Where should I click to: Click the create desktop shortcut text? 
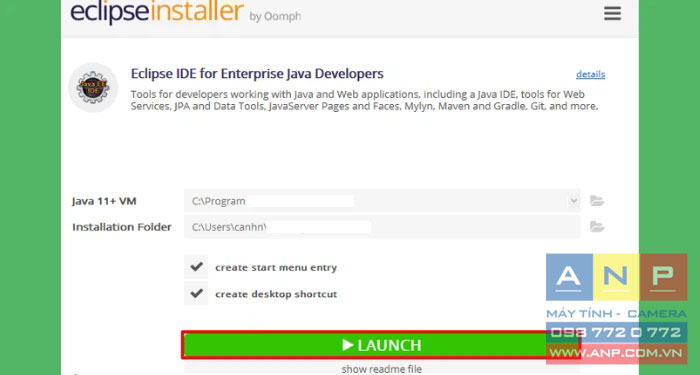276,294
